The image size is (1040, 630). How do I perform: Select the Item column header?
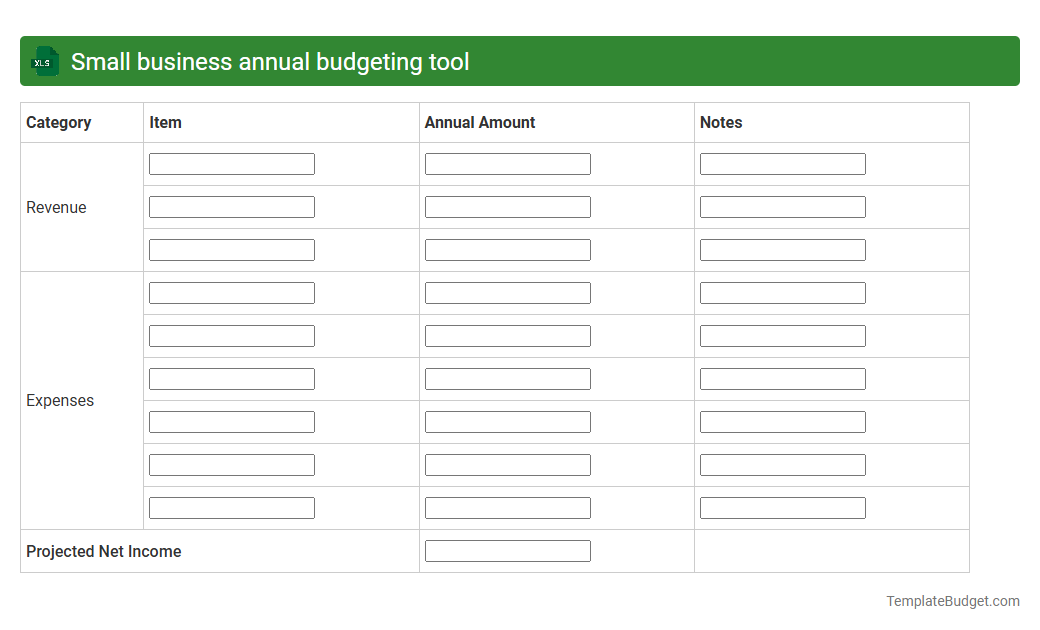point(165,122)
